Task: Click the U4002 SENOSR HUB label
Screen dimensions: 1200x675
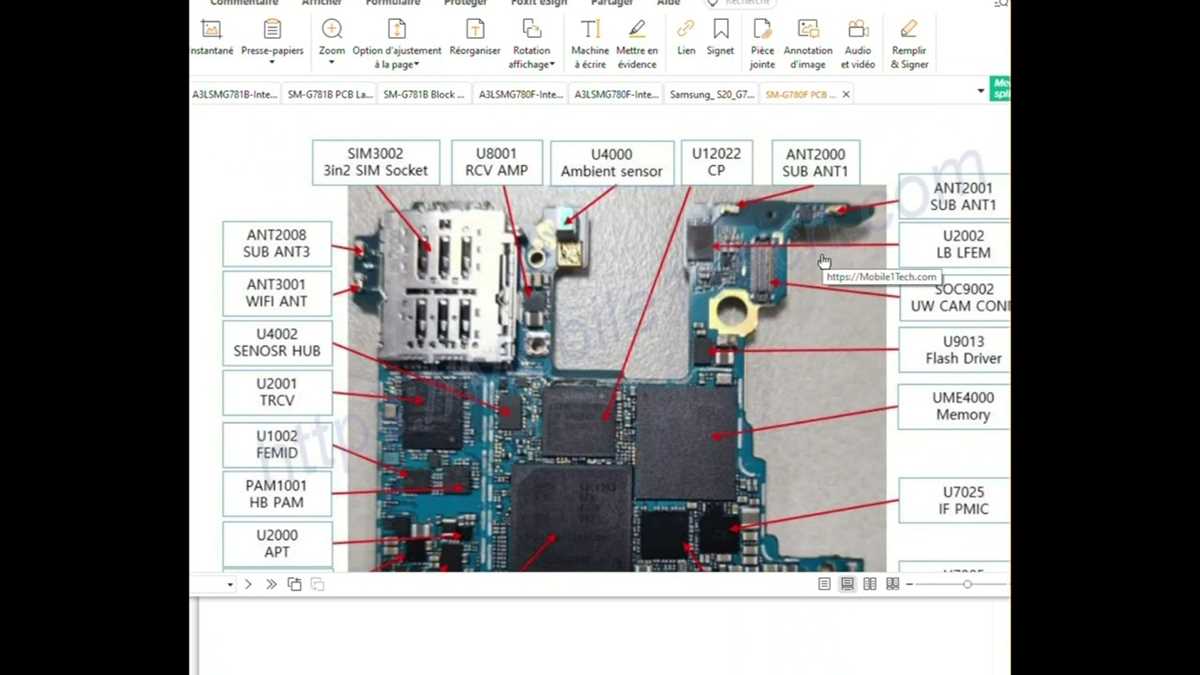Action: pyautogui.click(x=277, y=343)
